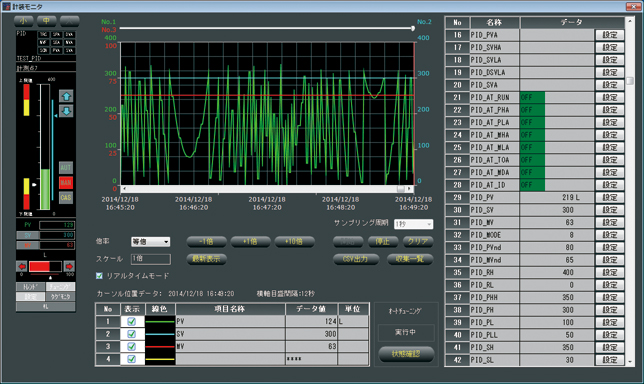Click the +10倍 button
The image size is (644, 384).
click(294, 241)
